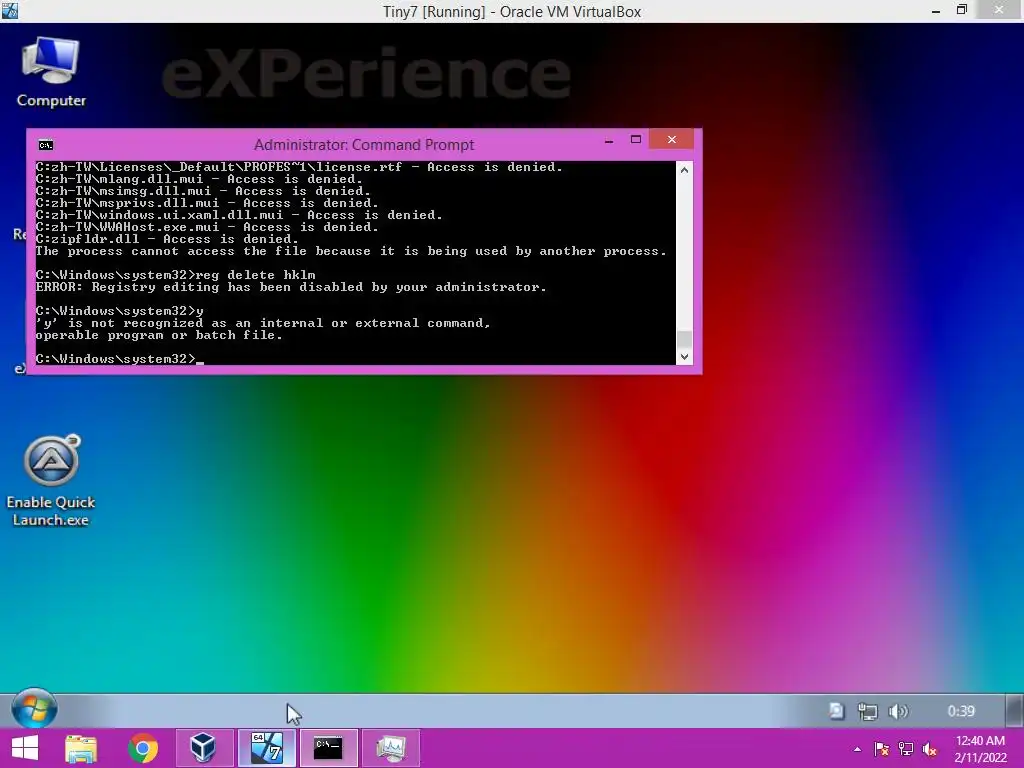Click the WWAHost.exe.mui access denied line
The width and height of the screenshot is (1024, 768).
207,227
